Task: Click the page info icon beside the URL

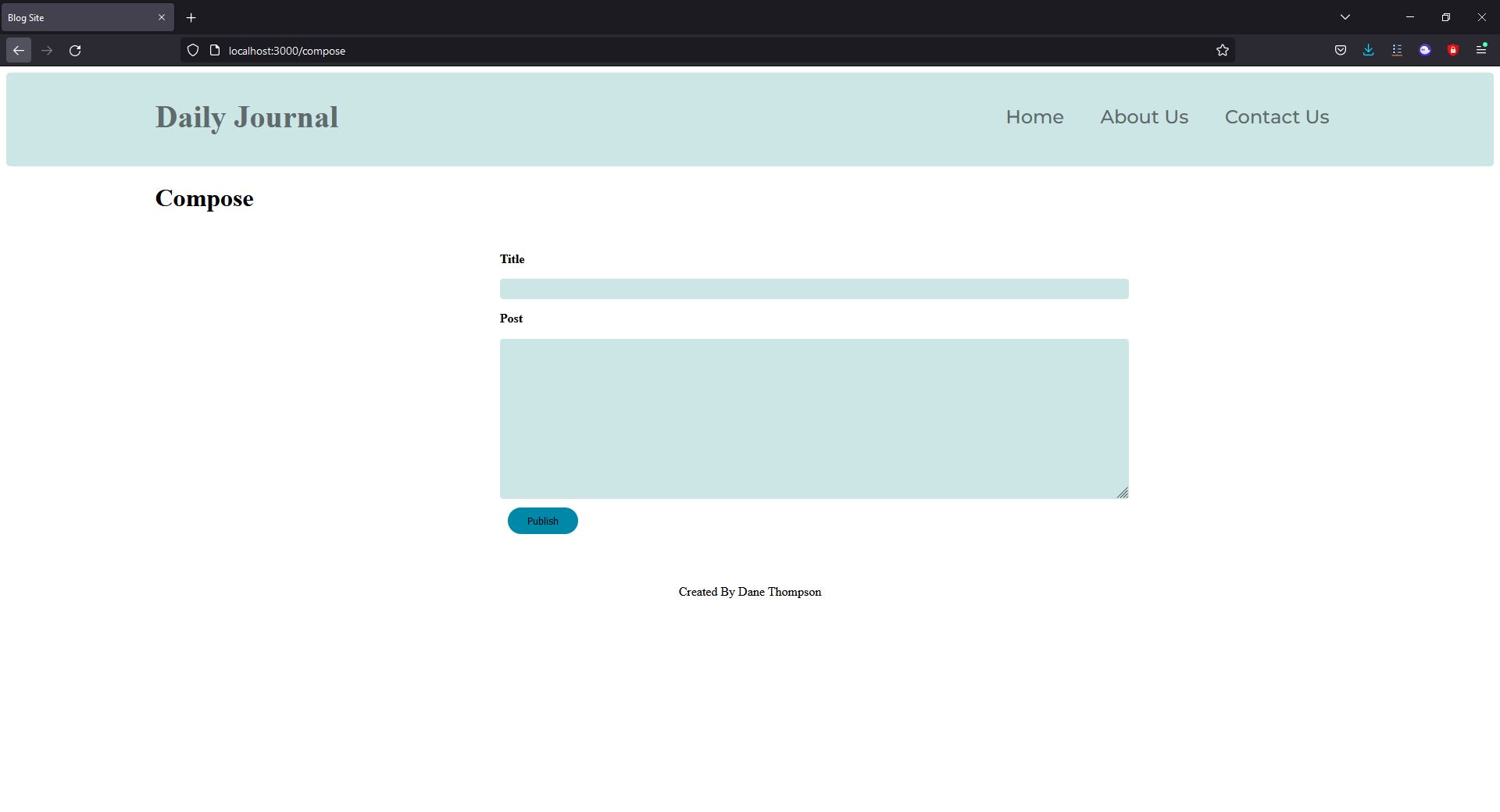Action: [215, 51]
